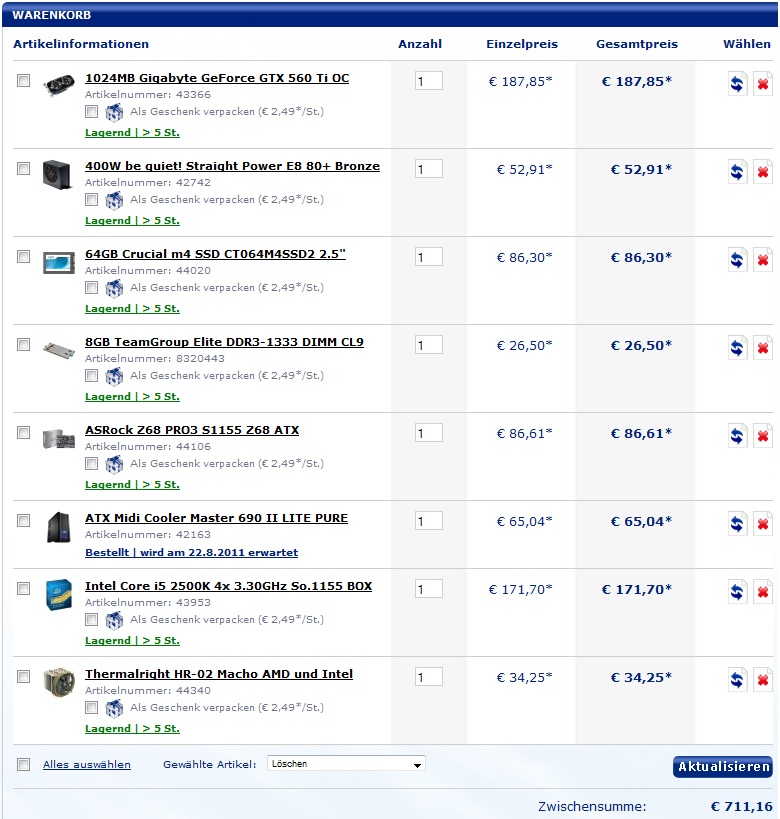The height and width of the screenshot is (819, 780).
Task: Tick the selection checkbox for the Intel Core i5 2500K
Action: pos(24,589)
